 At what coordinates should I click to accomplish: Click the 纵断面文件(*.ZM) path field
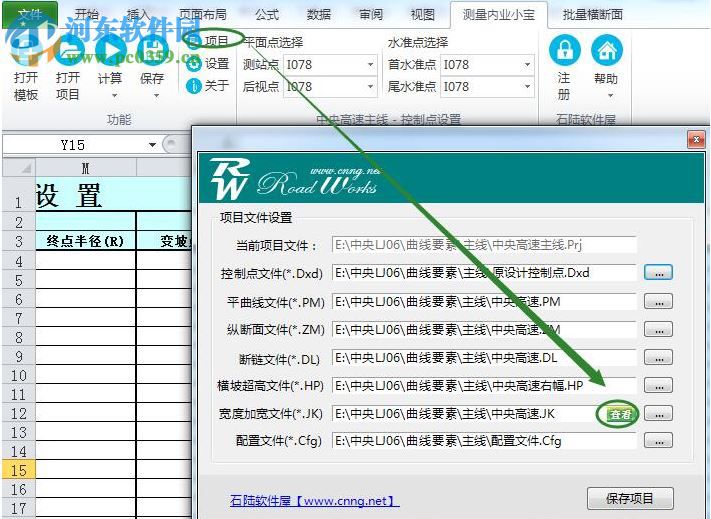pyautogui.click(x=484, y=329)
